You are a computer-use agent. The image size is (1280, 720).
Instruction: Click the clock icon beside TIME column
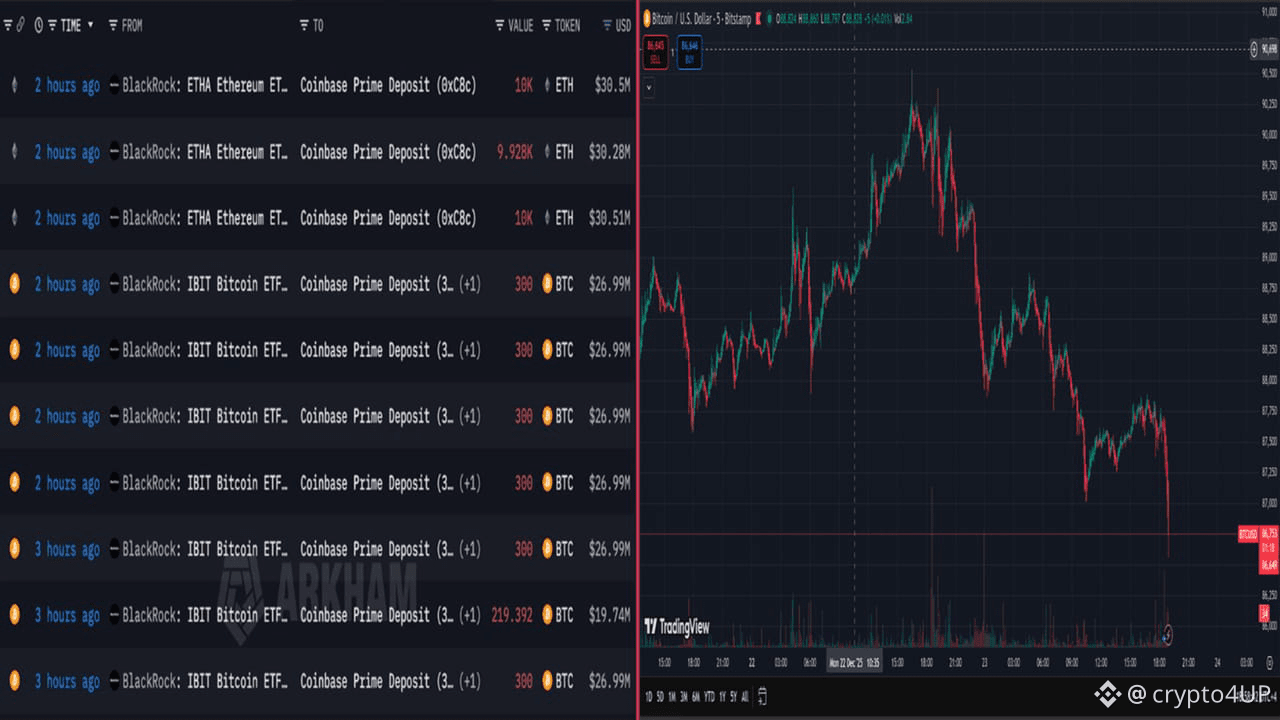39,25
